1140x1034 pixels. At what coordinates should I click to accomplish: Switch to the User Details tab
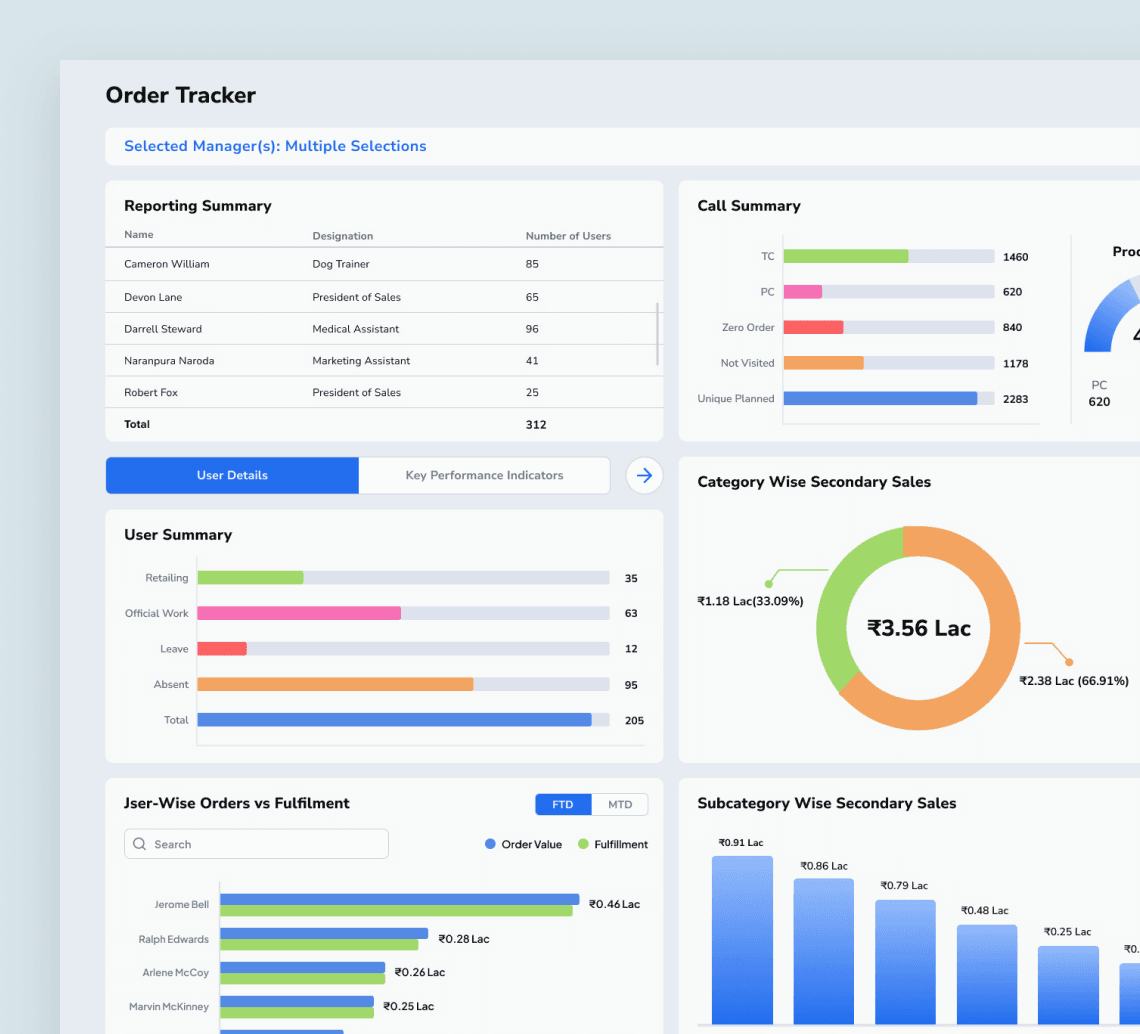coord(232,476)
